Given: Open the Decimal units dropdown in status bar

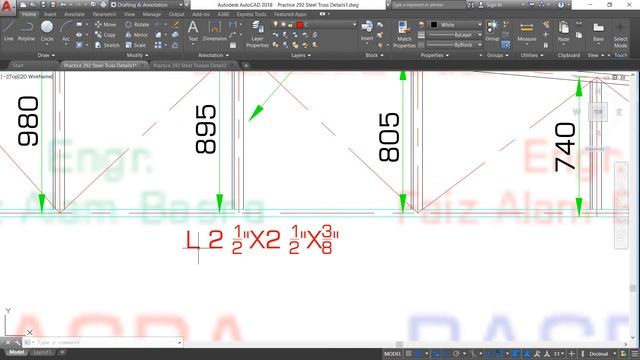Looking at the screenshot, I should point(602,353).
